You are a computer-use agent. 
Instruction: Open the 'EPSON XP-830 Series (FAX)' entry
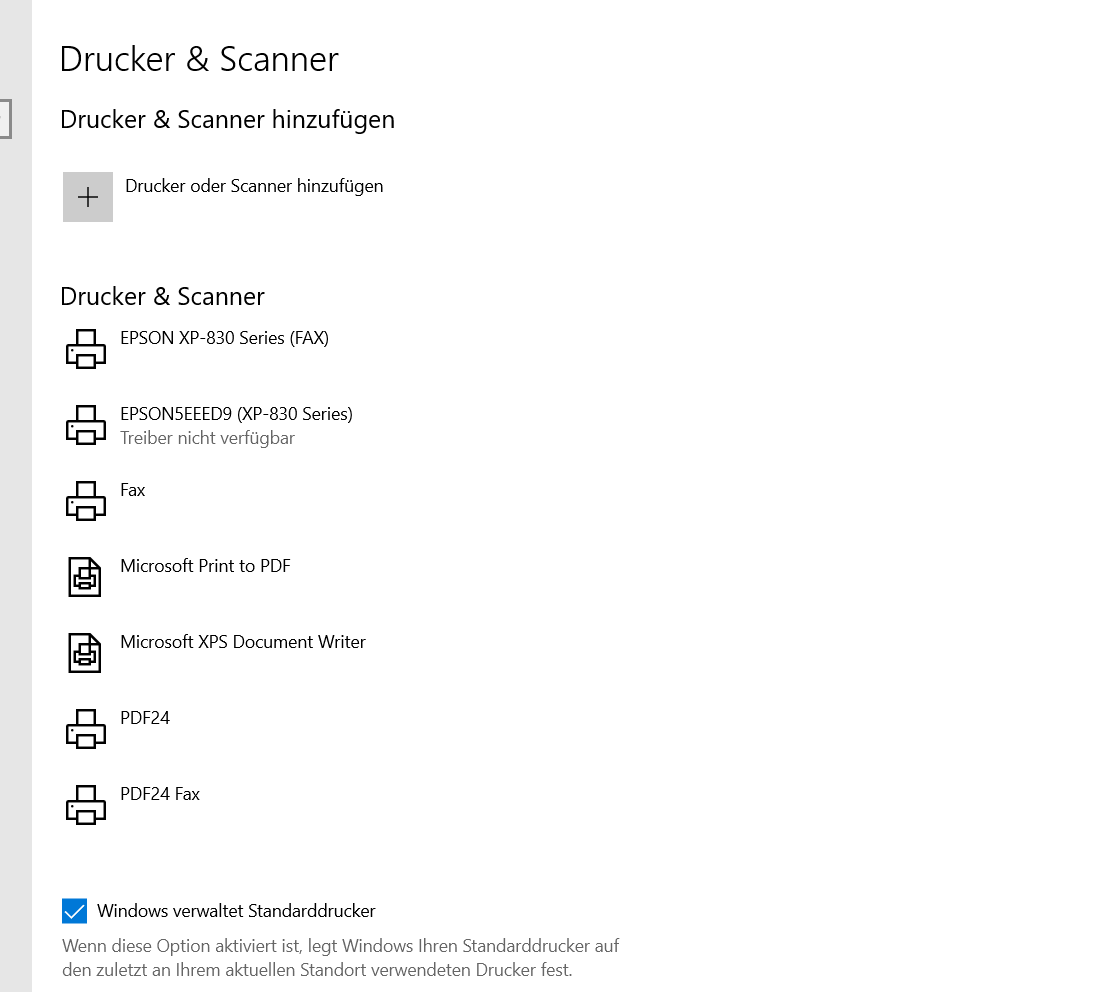224,338
